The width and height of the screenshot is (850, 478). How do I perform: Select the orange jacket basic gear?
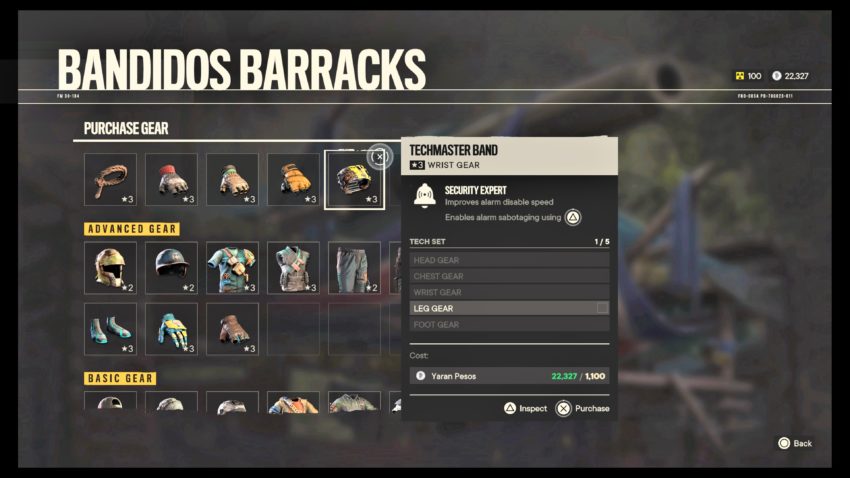click(x=293, y=402)
